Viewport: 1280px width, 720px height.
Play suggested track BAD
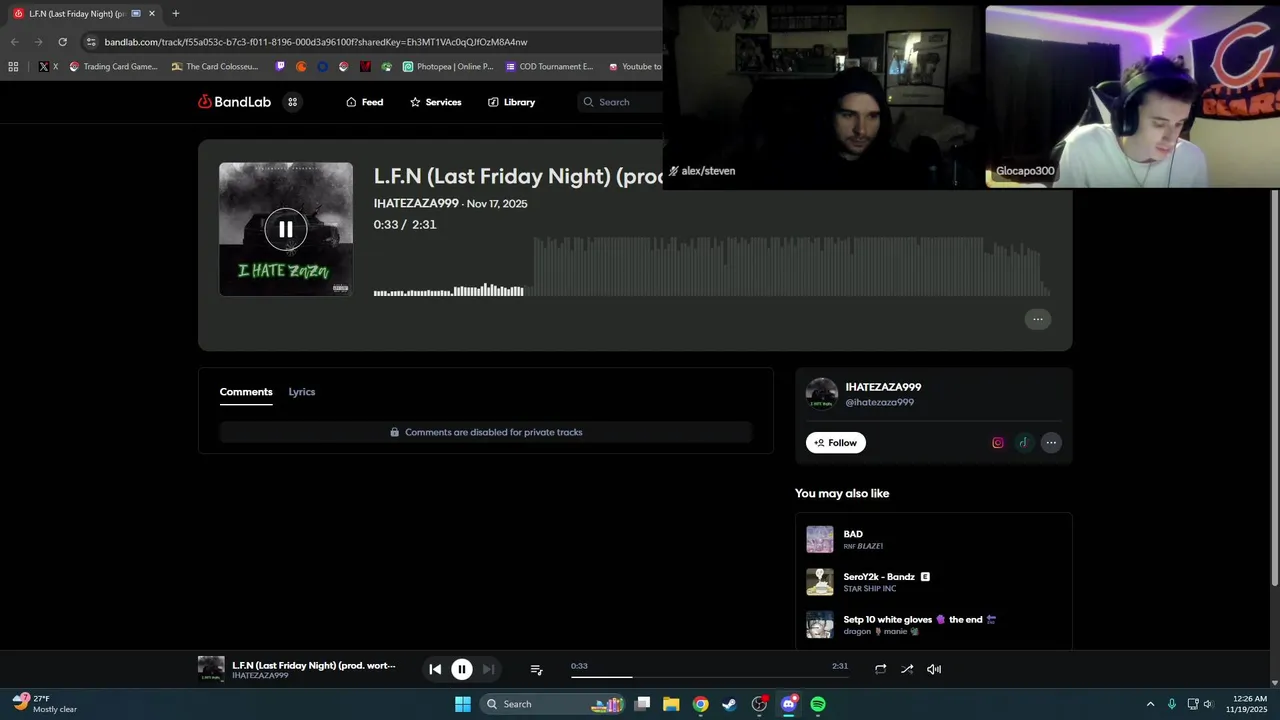coord(853,534)
